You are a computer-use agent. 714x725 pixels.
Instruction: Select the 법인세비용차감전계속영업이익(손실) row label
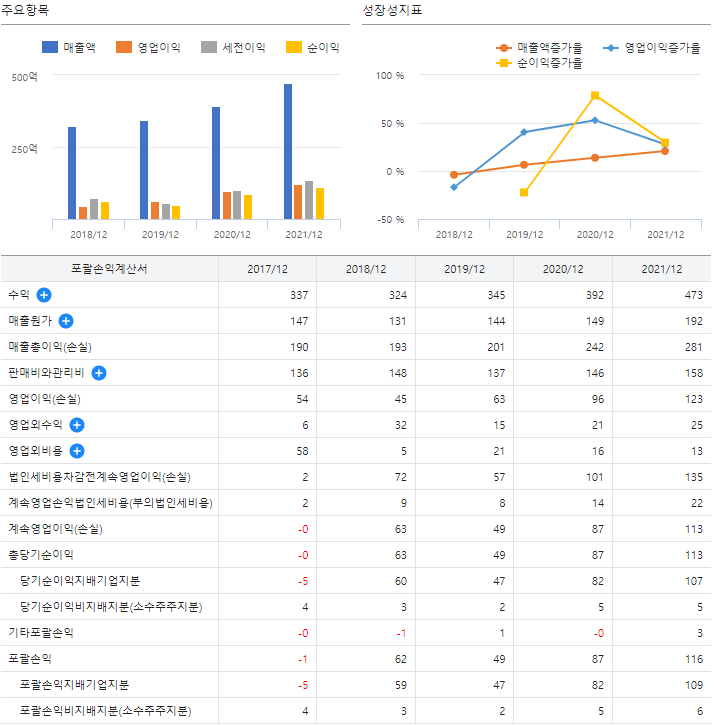pos(99,477)
